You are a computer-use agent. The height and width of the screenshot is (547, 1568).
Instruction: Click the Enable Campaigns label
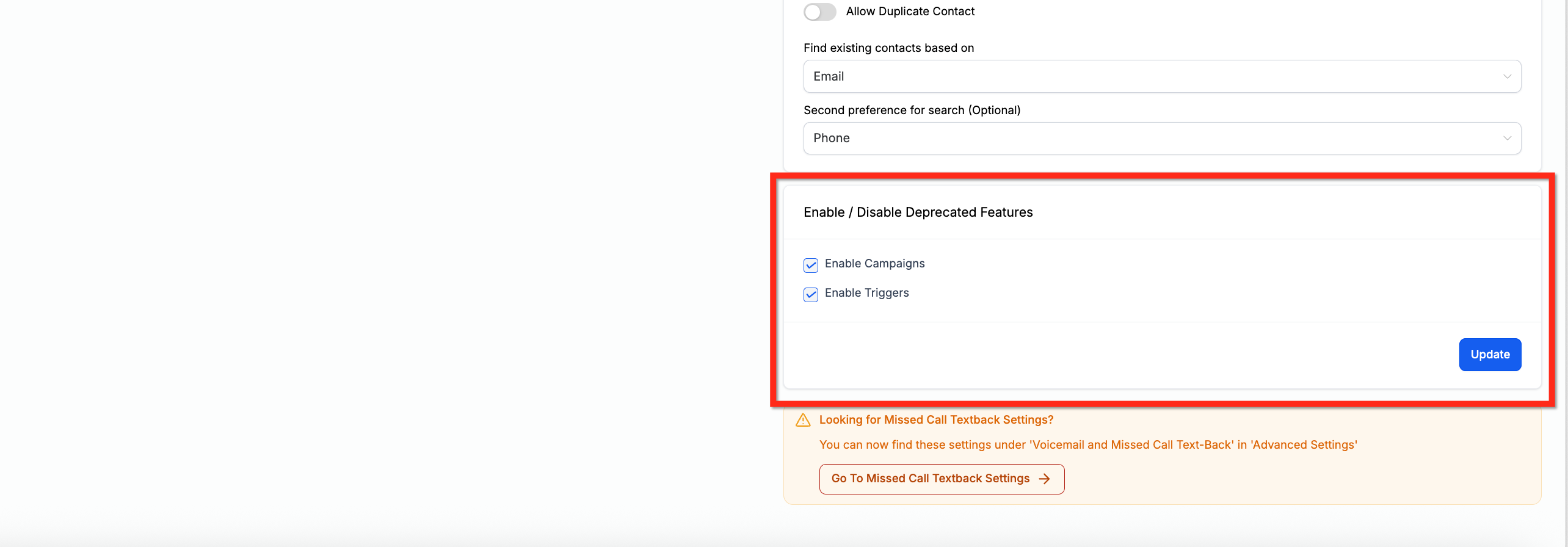tap(874, 264)
